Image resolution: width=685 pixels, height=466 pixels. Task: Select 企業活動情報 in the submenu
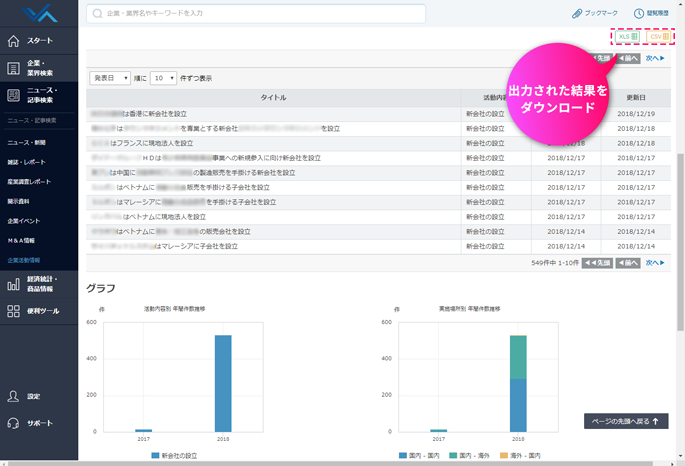coord(24,260)
